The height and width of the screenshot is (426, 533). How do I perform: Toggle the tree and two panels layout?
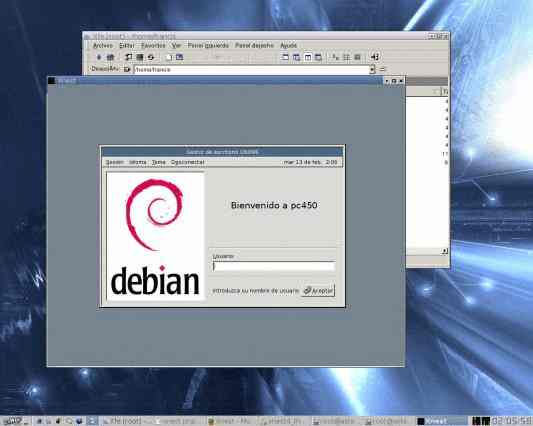[x=318, y=57]
